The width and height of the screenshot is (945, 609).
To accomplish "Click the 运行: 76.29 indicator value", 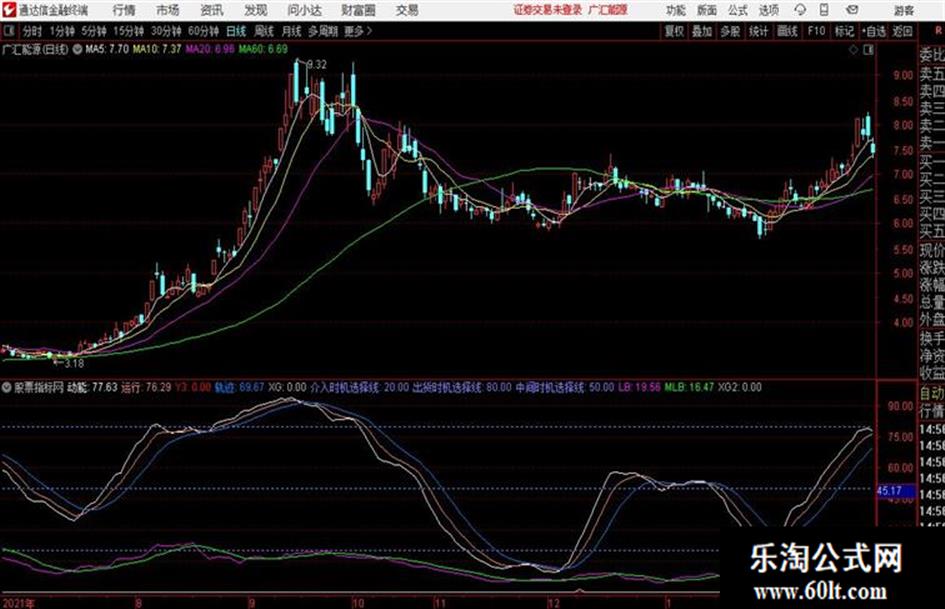I will [x=146, y=387].
